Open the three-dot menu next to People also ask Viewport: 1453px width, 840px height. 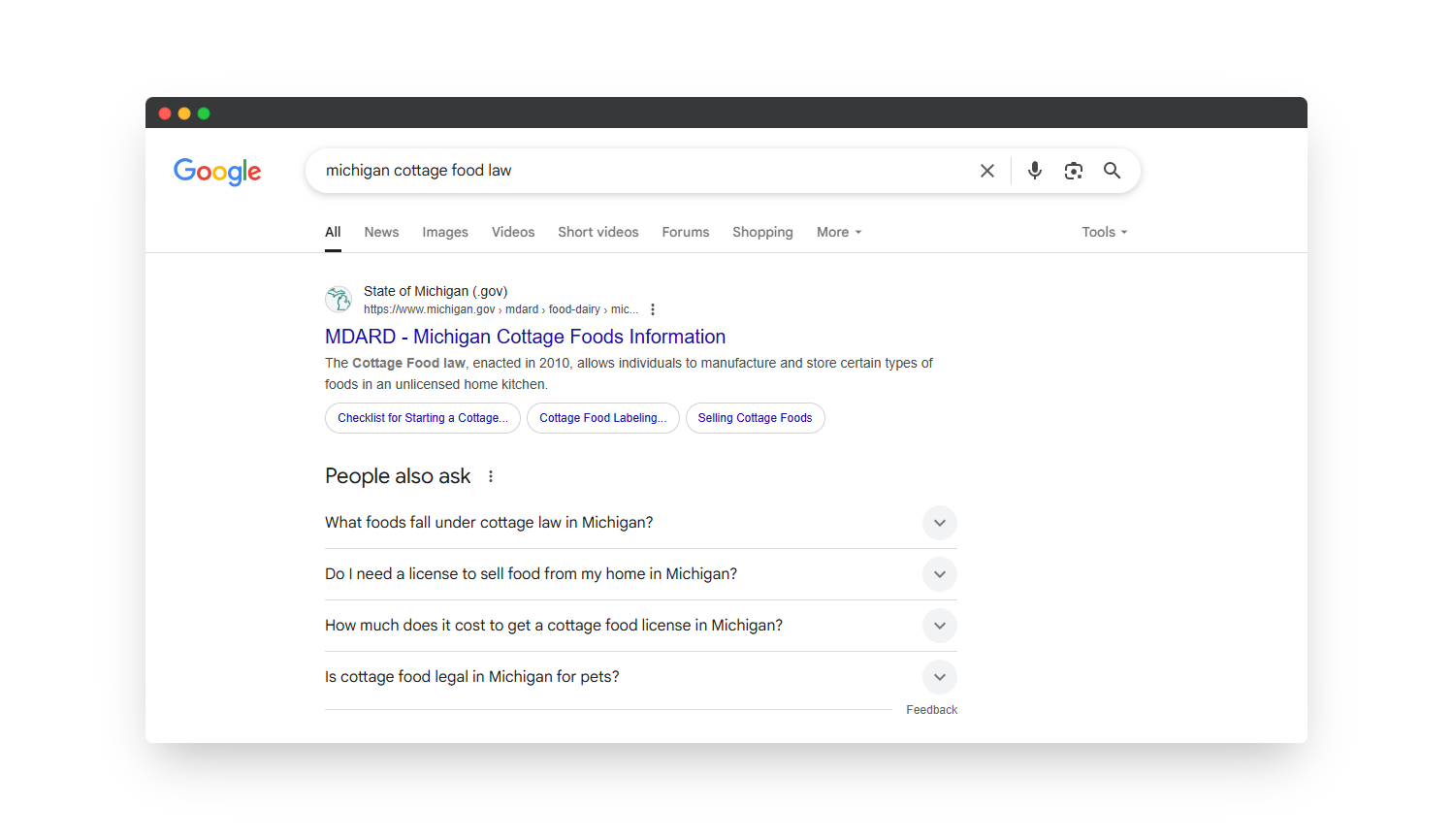(x=491, y=476)
